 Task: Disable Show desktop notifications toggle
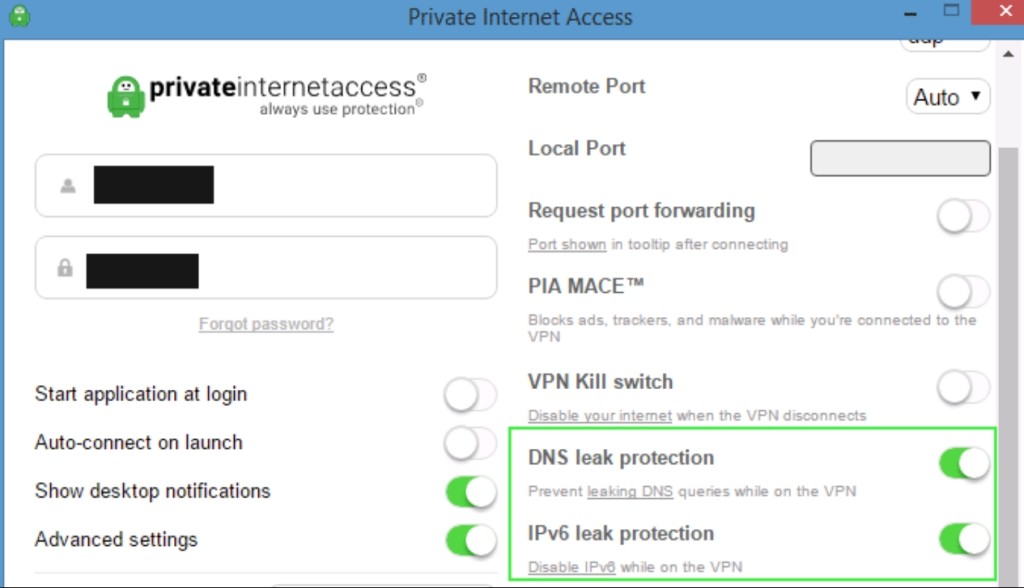pyautogui.click(x=470, y=491)
